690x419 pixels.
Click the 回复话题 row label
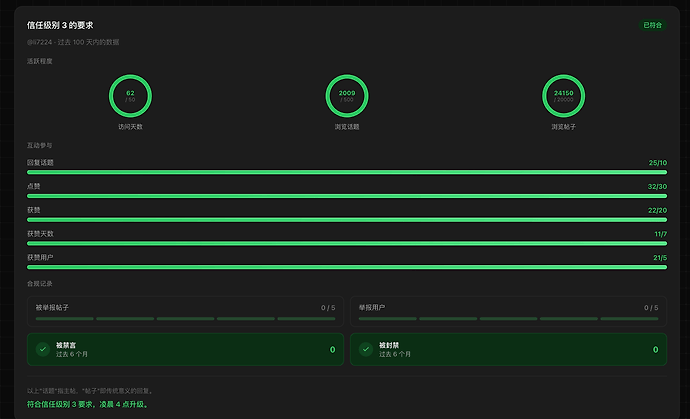coord(40,163)
